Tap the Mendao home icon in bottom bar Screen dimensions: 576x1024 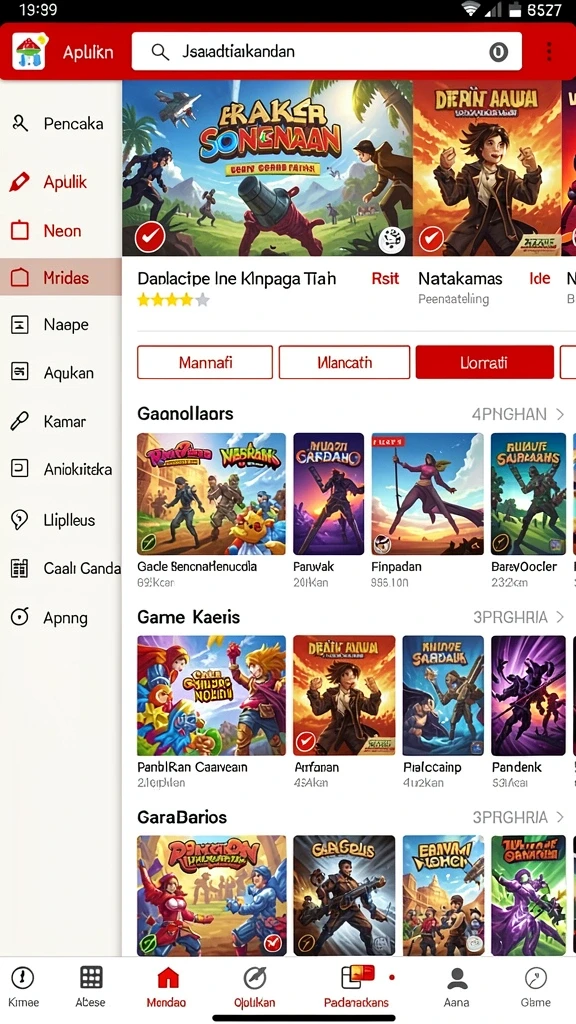coord(168,978)
